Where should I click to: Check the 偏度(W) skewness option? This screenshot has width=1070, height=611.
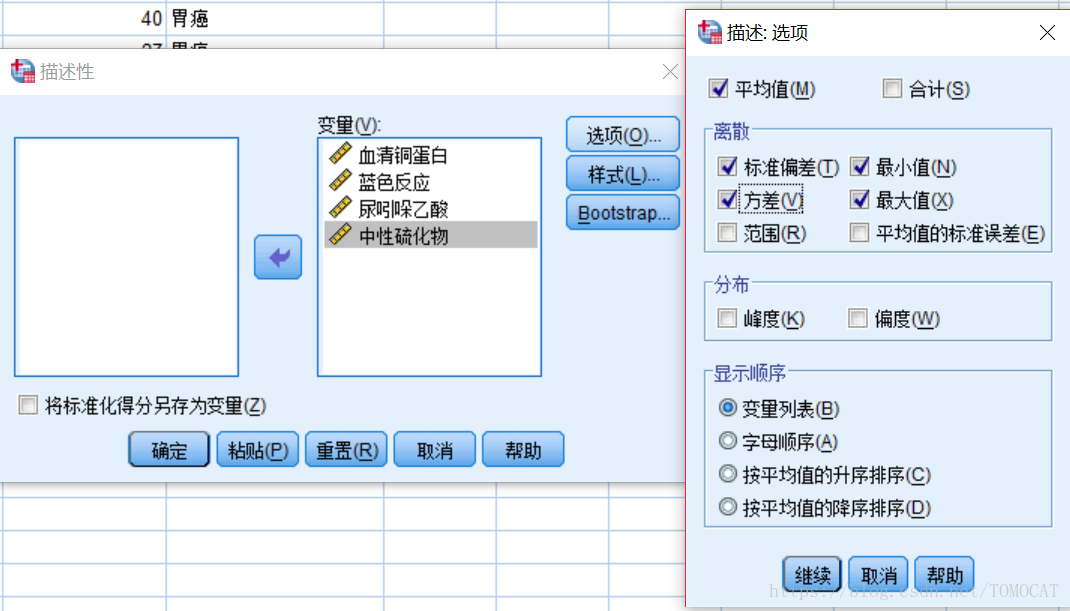click(858, 318)
